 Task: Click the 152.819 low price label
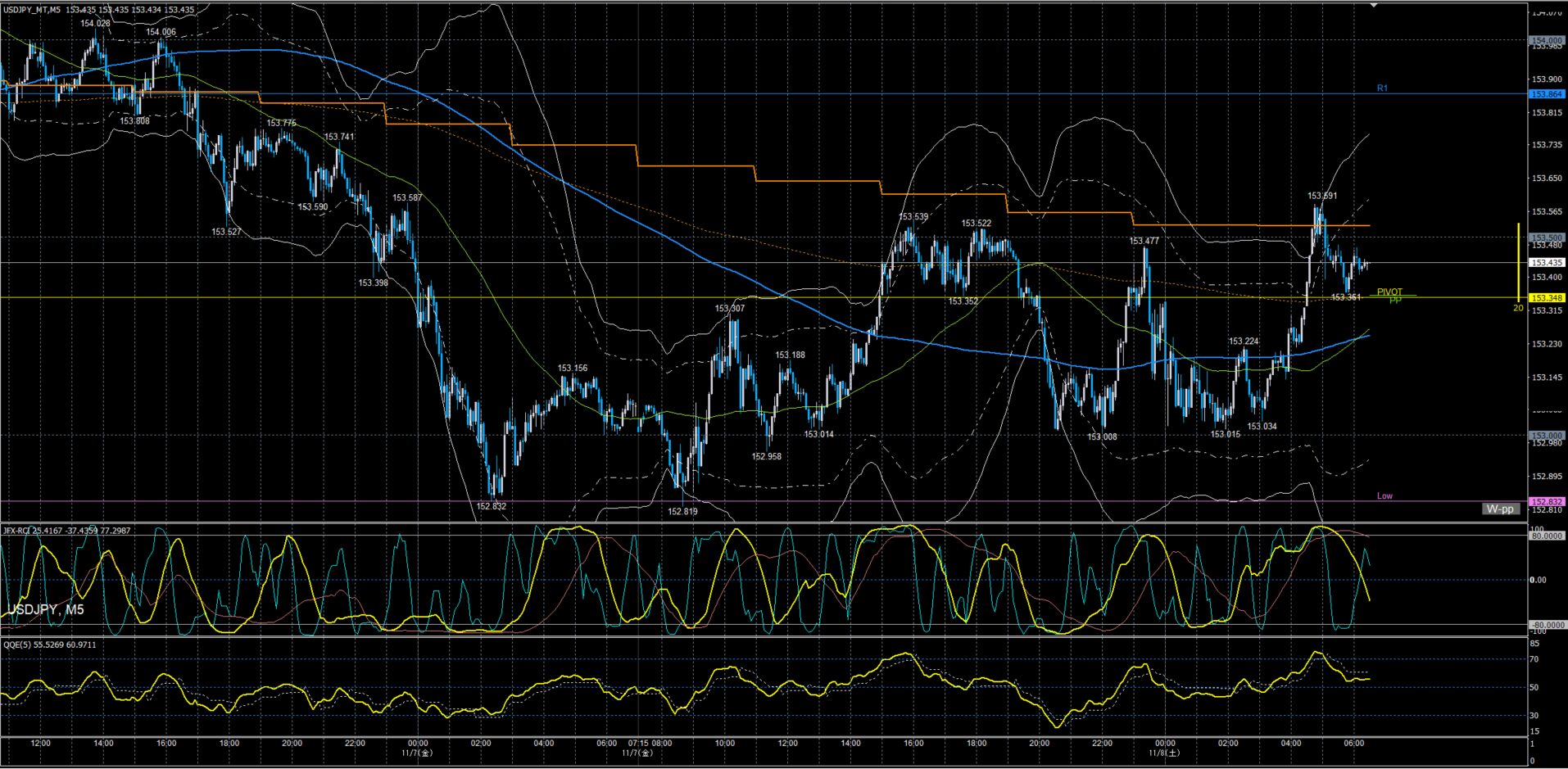(682, 512)
